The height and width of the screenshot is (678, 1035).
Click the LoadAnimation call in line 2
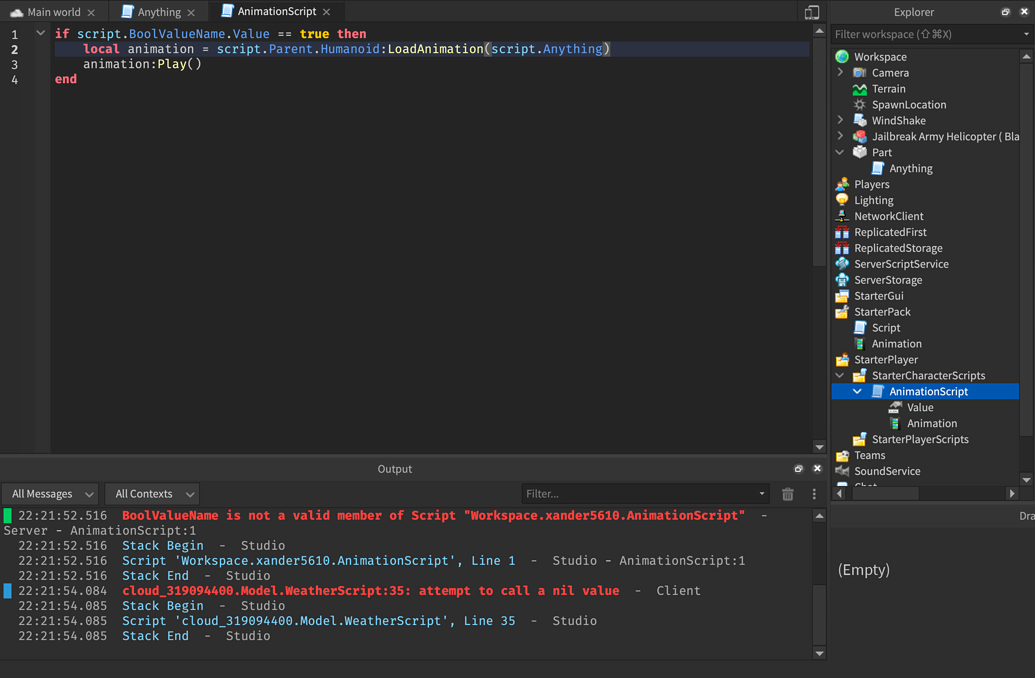coord(436,49)
